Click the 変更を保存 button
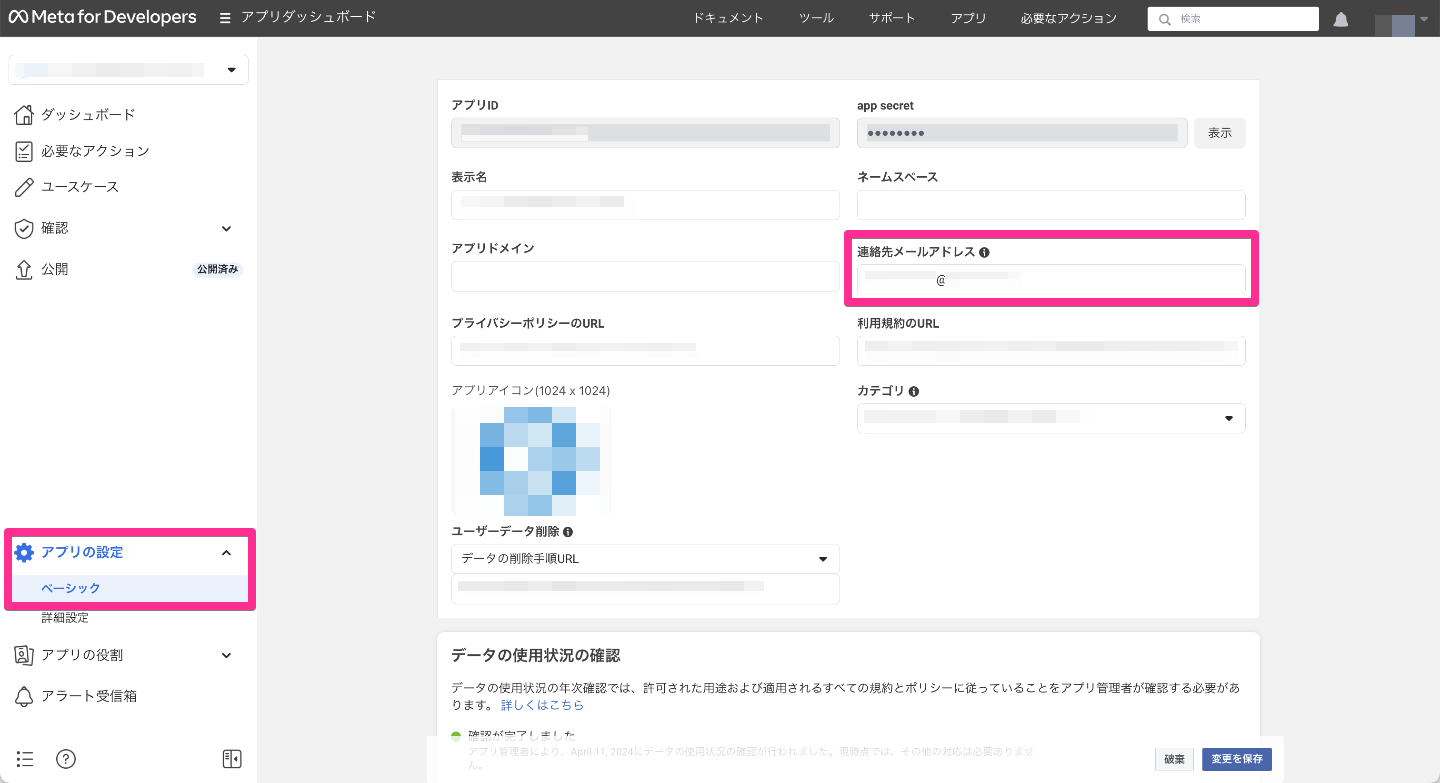This screenshot has width=1440, height=783. coord(1238,759)
